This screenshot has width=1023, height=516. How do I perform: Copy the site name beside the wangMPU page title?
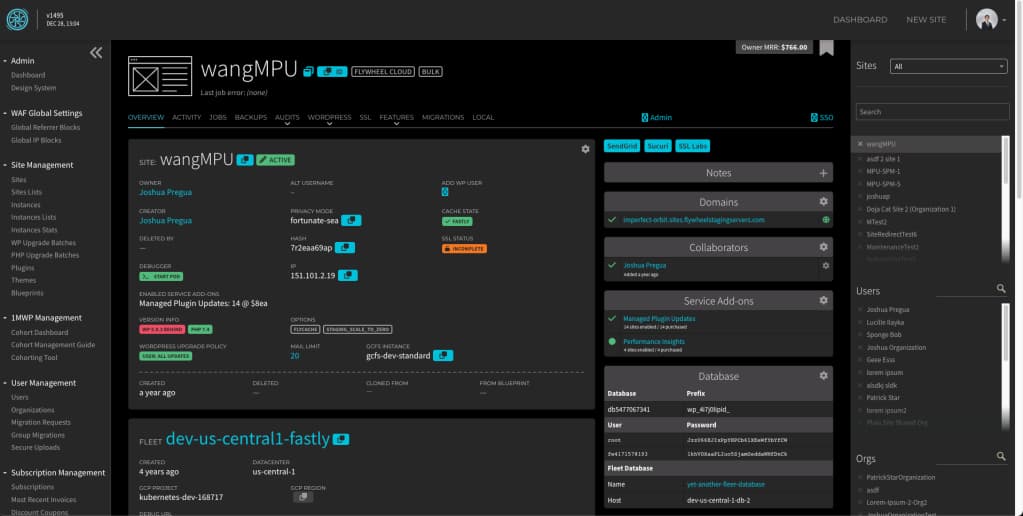tap(309, 72)
